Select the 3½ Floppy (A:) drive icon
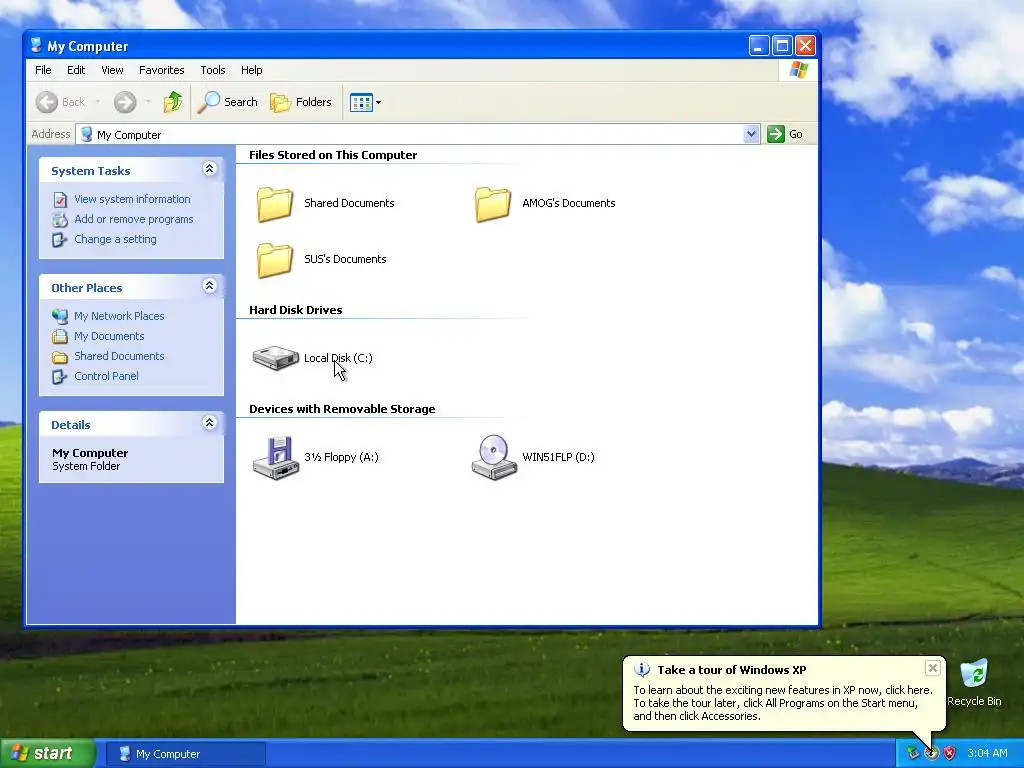 276,457
